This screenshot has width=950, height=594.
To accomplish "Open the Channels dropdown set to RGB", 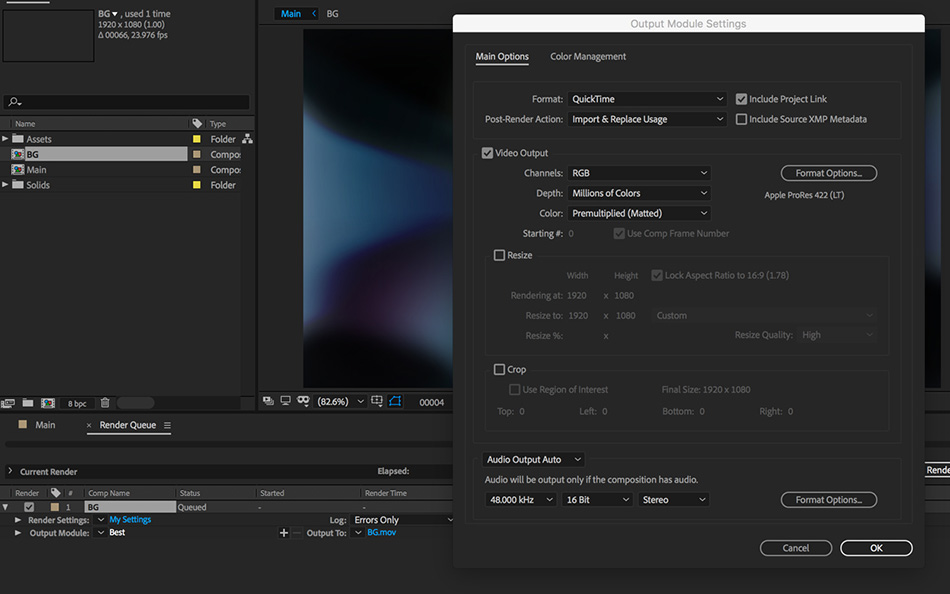I will tap(639, 173).
